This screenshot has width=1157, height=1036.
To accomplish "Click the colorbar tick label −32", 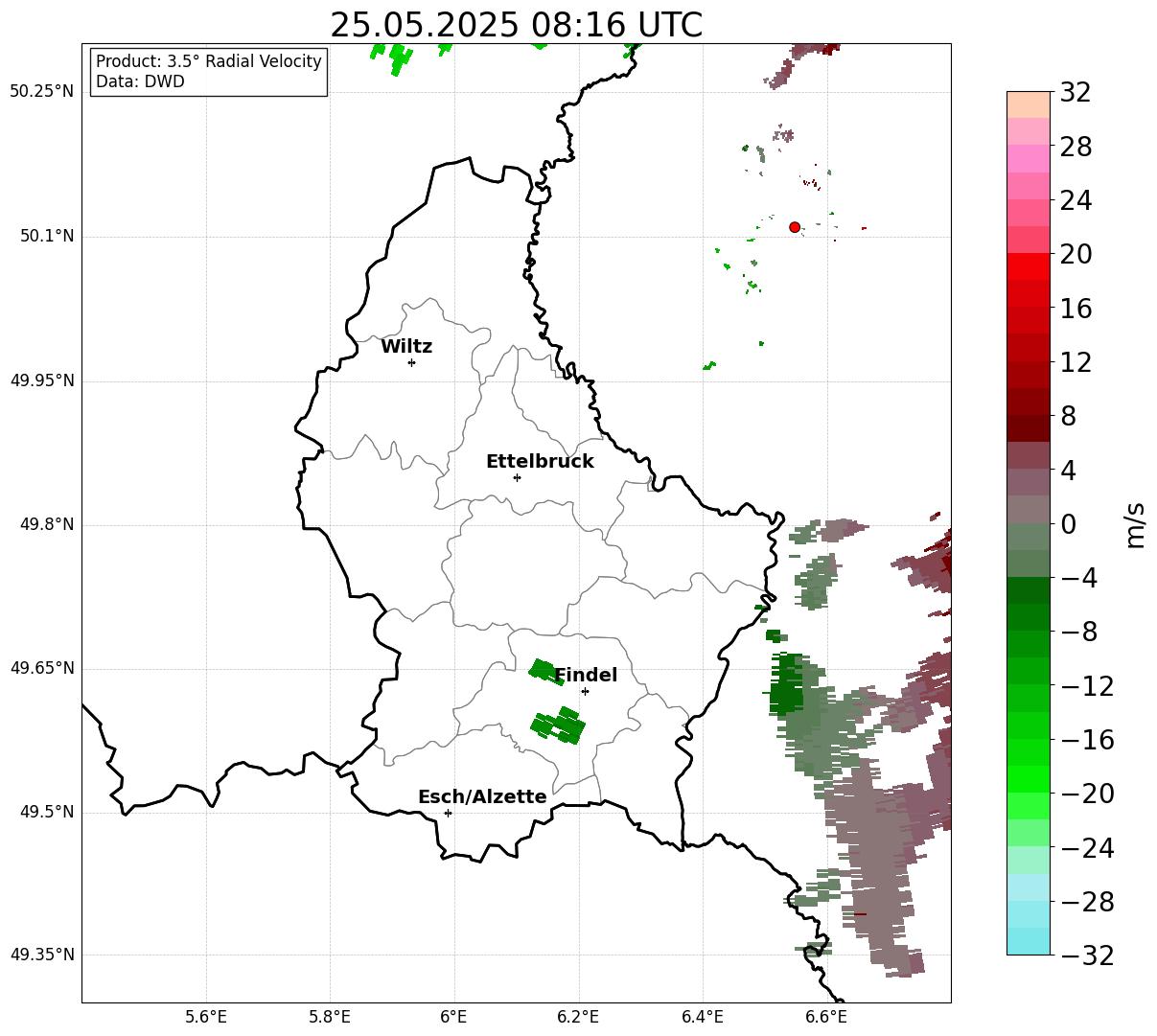I will (x=1086, y=955).
